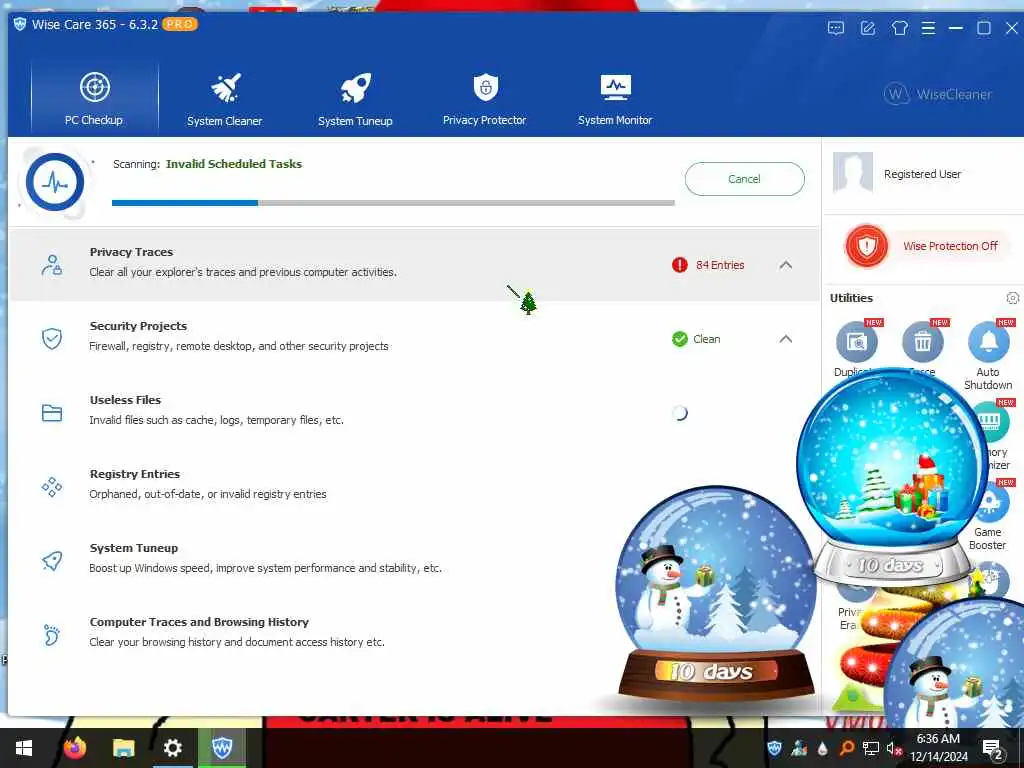Click the Computer Traces footprint icon

[x=52, y=635]
